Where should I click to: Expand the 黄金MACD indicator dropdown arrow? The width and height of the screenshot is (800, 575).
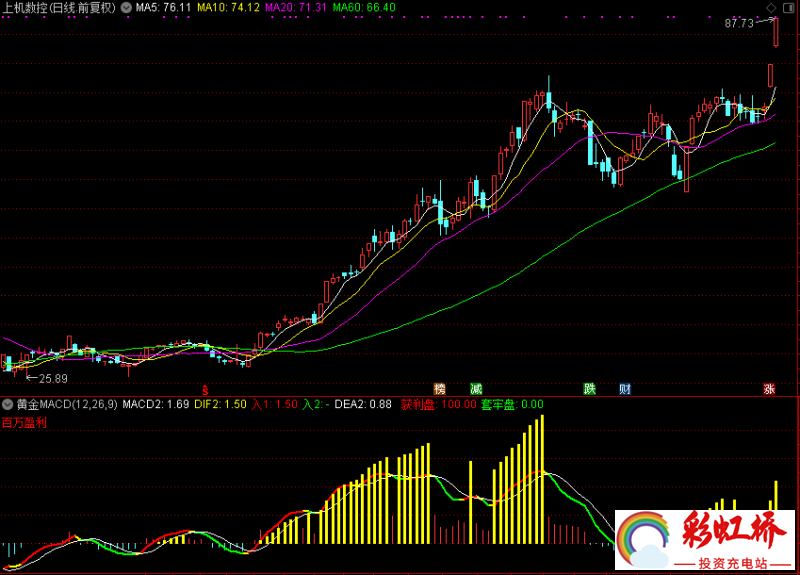pos(8,405)
